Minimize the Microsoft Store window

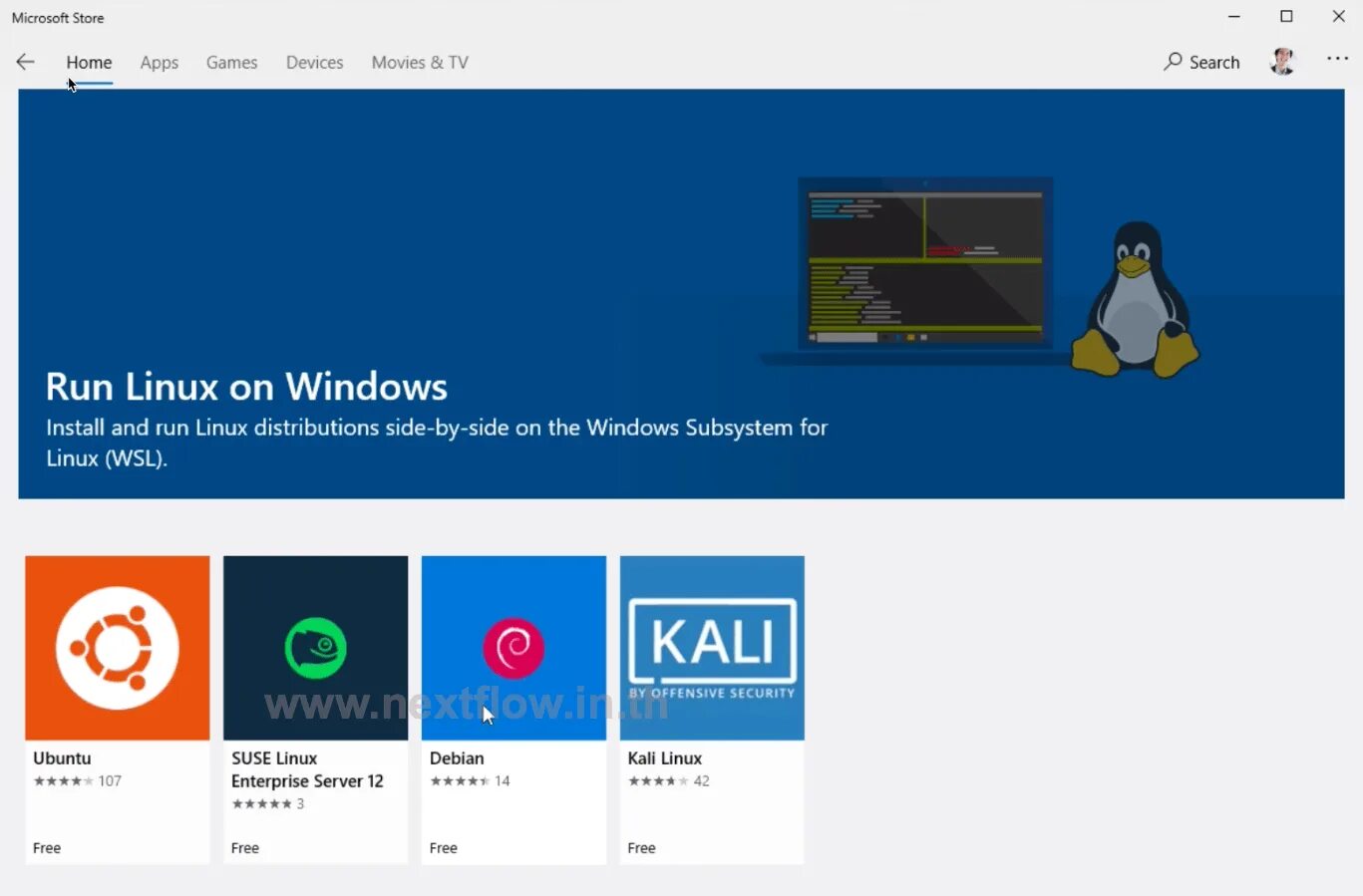click(1234, 17)
